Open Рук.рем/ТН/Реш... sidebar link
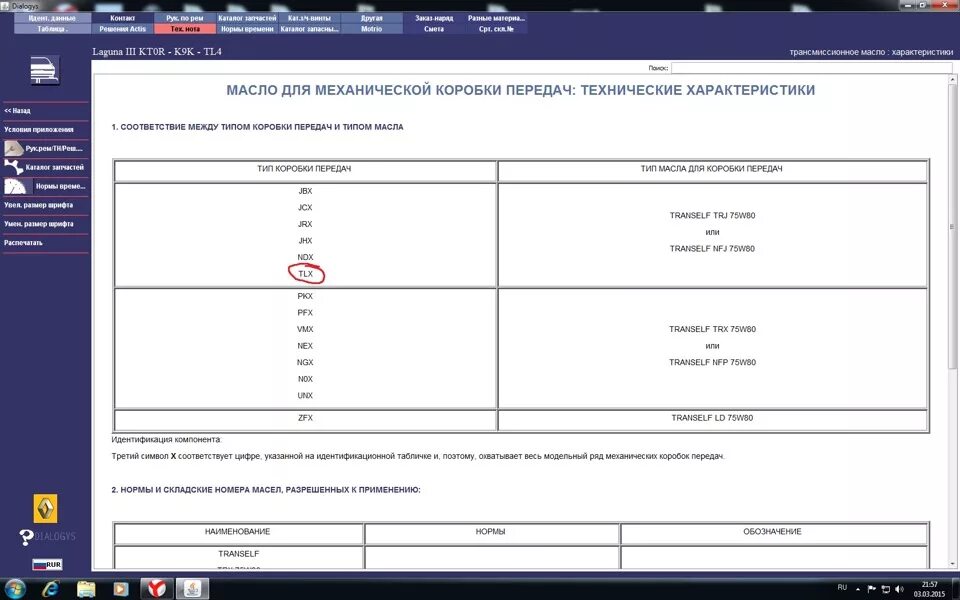Screen dimensions: 960x600 [x=54, y=148]
